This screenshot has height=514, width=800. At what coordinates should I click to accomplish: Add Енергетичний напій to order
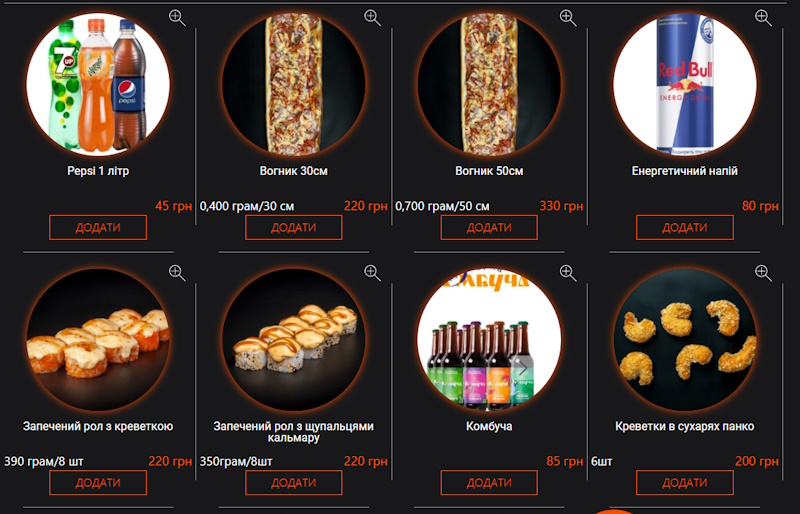(x=685, y=227)
